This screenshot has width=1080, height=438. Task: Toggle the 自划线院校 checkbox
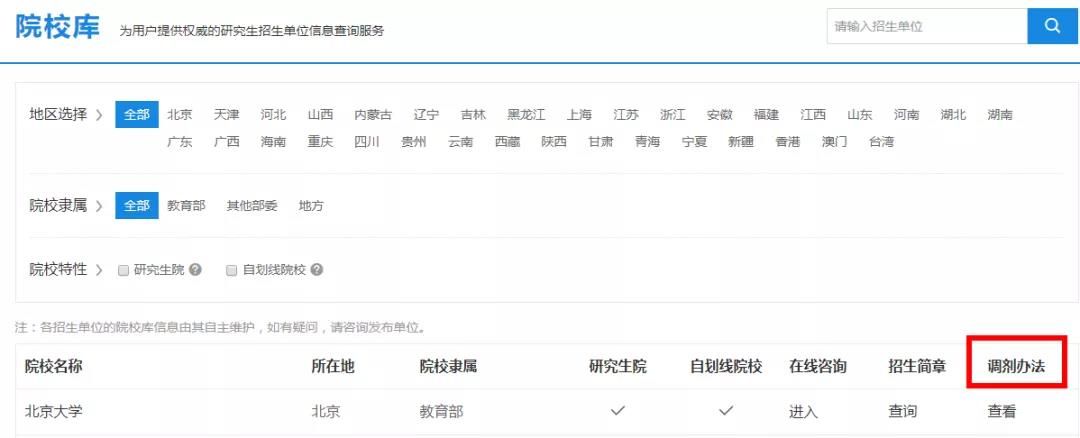pyautogui.click(x=232, y=270)
